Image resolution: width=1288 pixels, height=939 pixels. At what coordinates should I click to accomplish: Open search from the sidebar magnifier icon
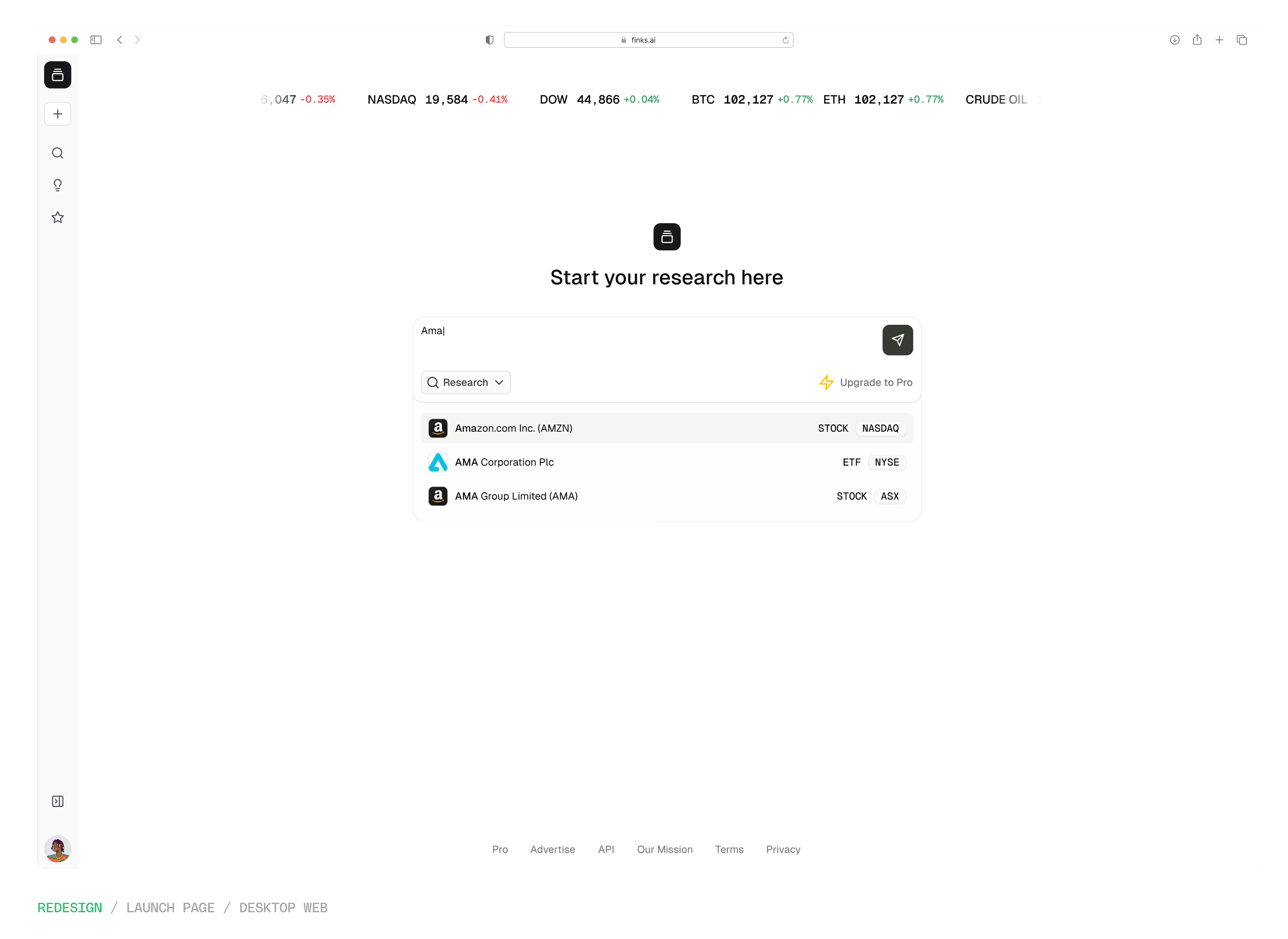(x=58, y=153)
